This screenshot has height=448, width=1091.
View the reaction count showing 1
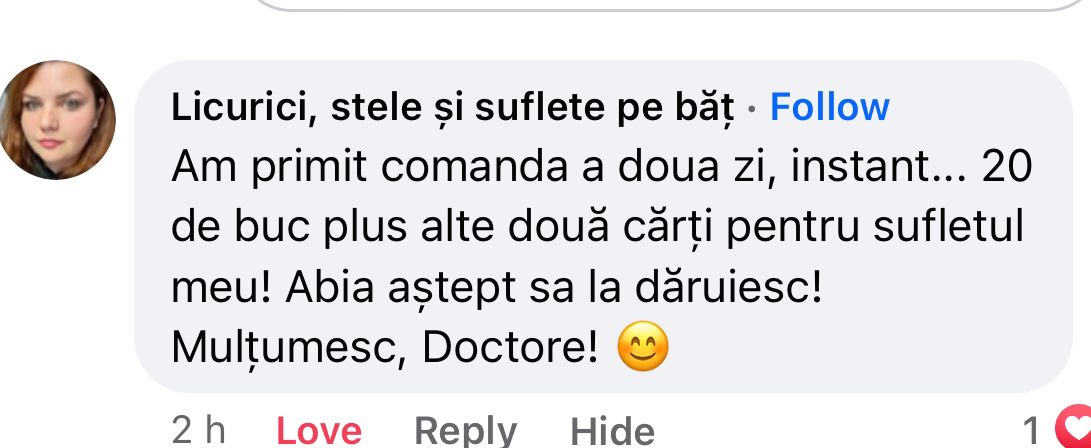(1032, 431)
